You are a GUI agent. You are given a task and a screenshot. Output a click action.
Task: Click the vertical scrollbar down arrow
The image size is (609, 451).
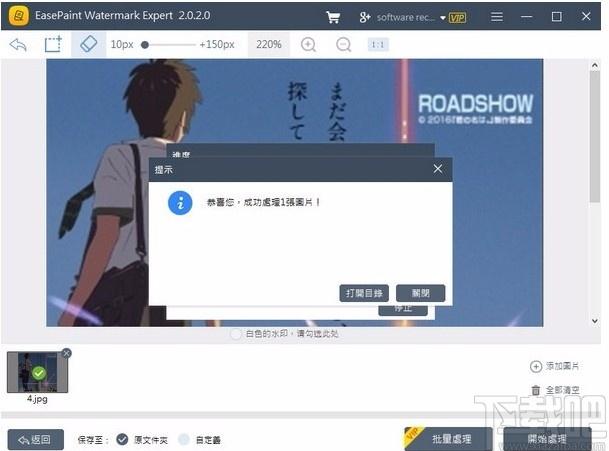coord(595,321)
